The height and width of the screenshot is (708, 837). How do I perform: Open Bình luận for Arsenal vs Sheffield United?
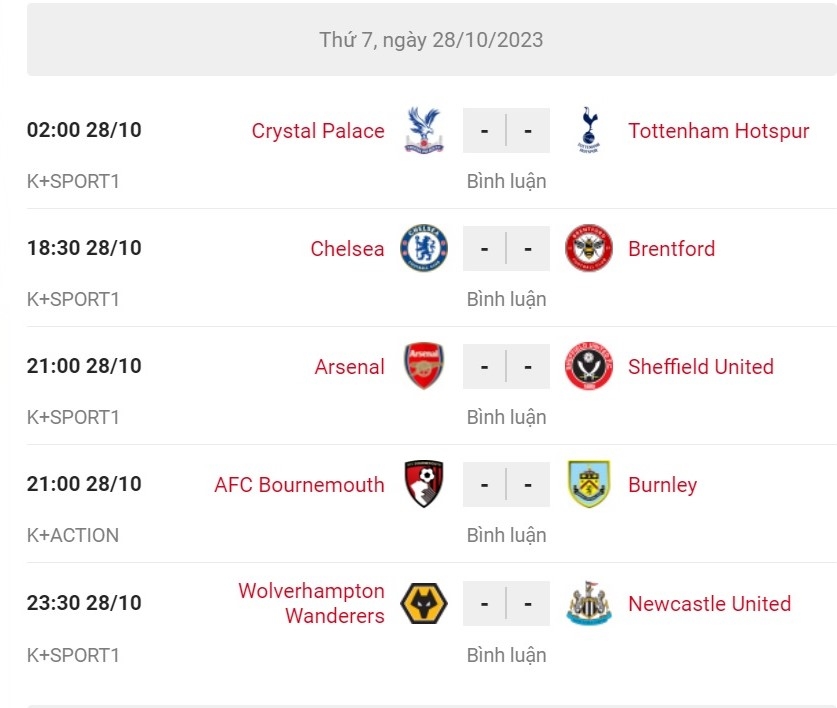click(506, 417)
